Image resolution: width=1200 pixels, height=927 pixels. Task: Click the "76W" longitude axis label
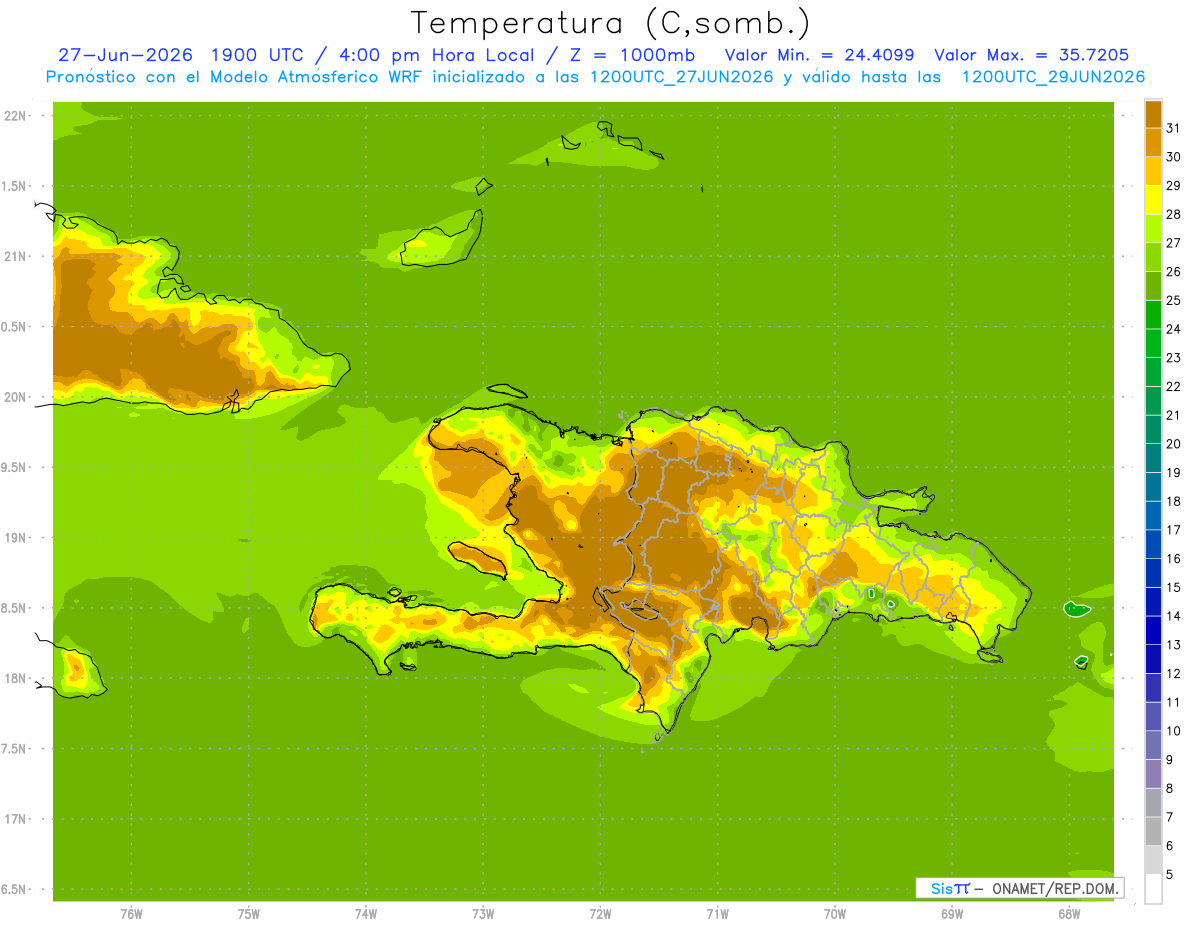tap(131, 914)
